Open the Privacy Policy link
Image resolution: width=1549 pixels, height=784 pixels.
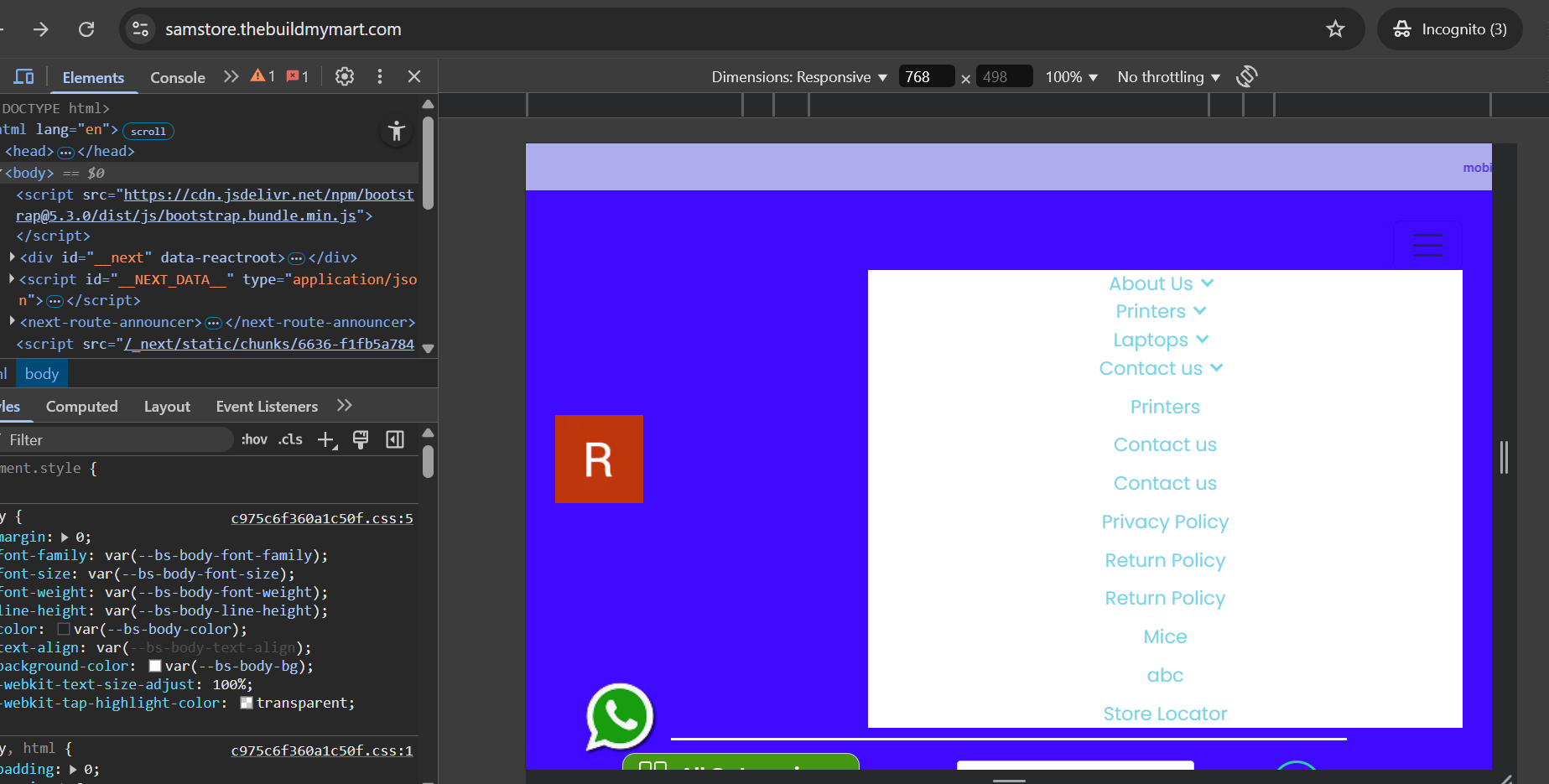[1165, 522]
